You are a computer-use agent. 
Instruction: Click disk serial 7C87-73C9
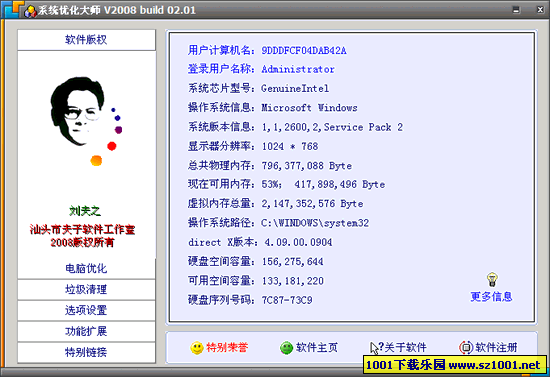tap(287, 300)
